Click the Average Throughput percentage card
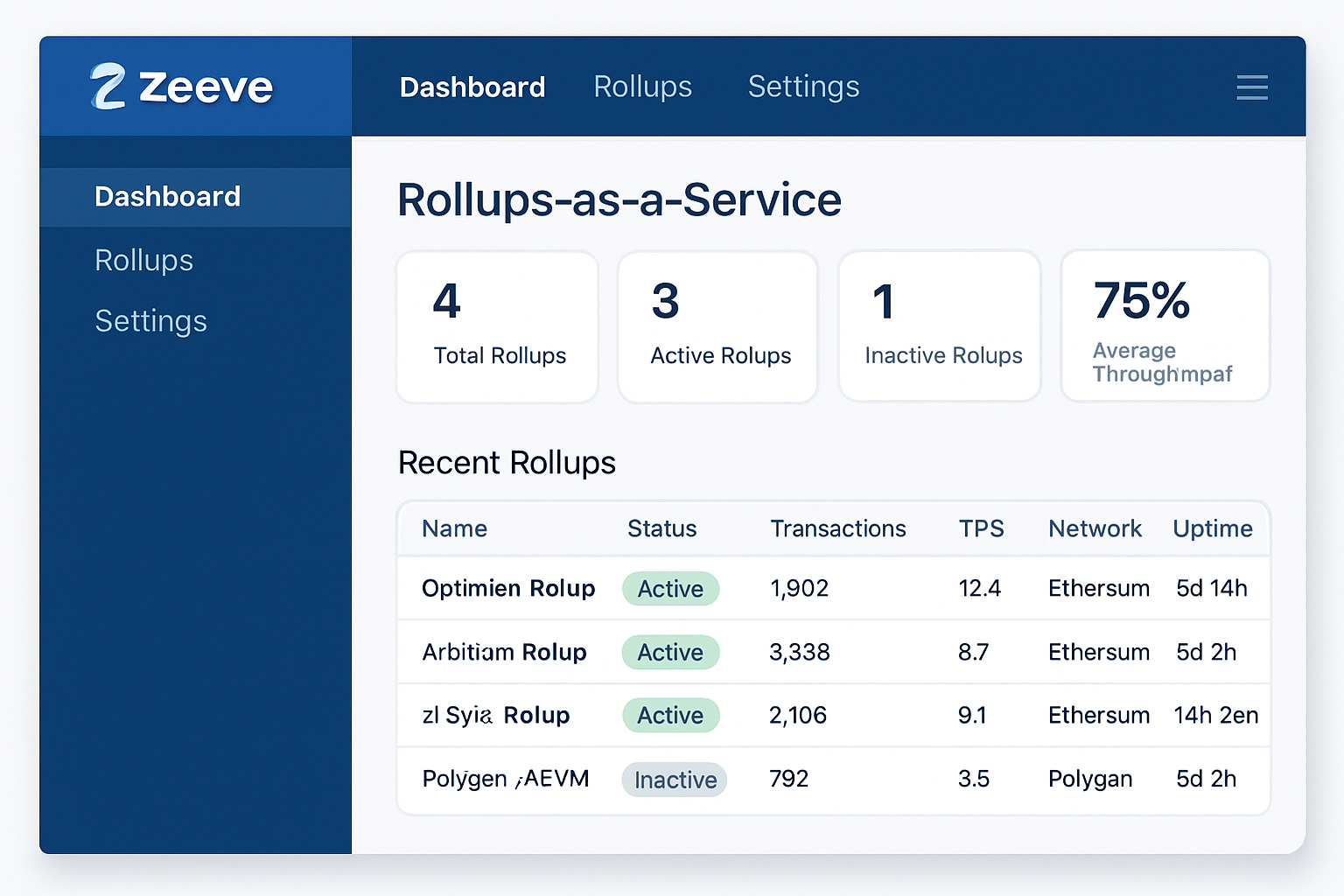The image size is (1344, 896). (1165, 325)
